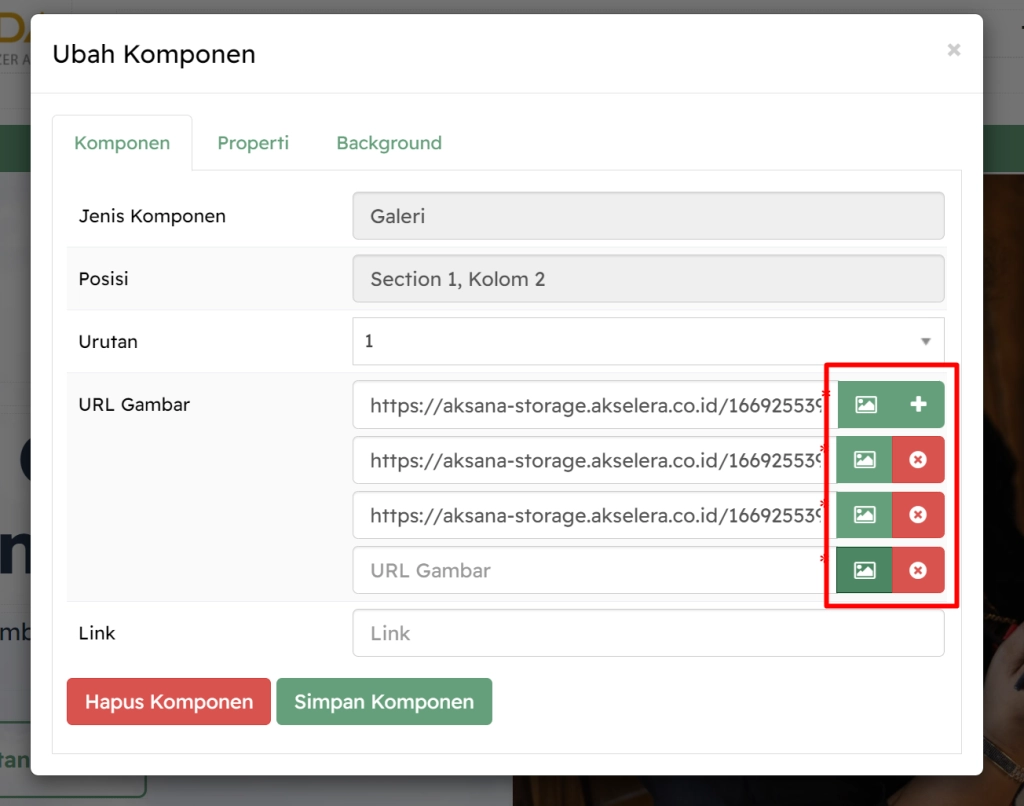Screen dimensions: 1024x806
Task: Expand the Urutan dropdown
Action: click(x=648, y=341)
